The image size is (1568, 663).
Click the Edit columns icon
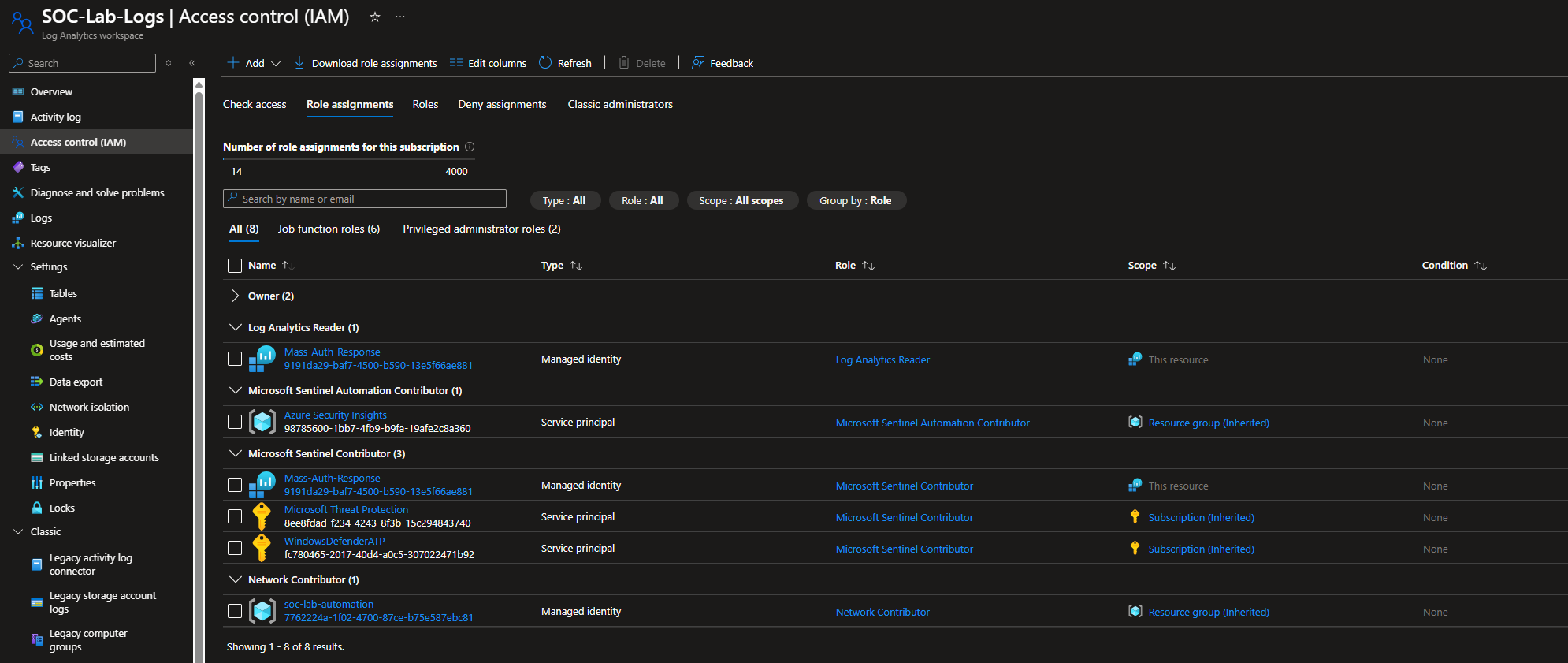click(456, 63)
